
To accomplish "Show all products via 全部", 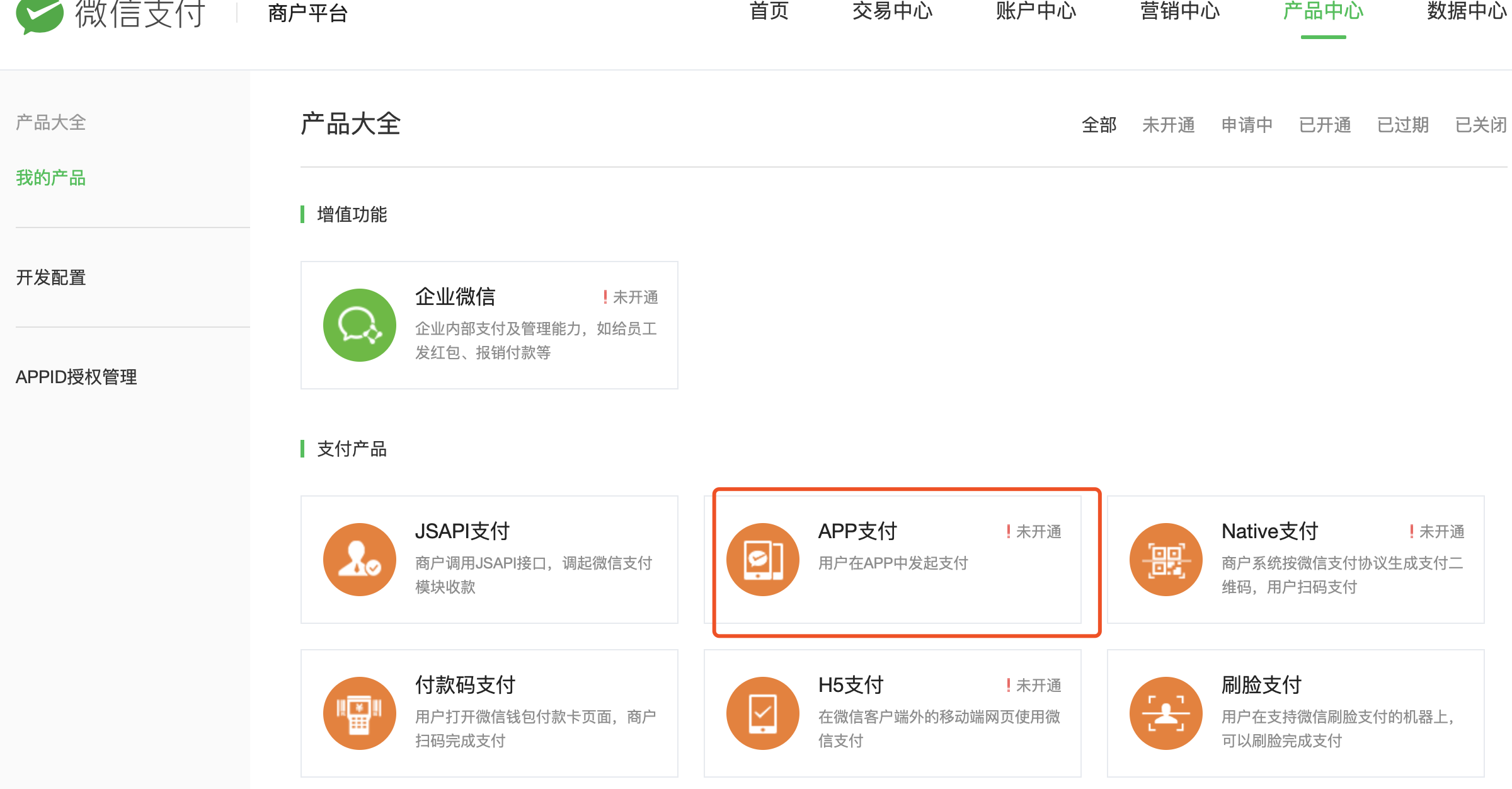I will click(1099, 125).
